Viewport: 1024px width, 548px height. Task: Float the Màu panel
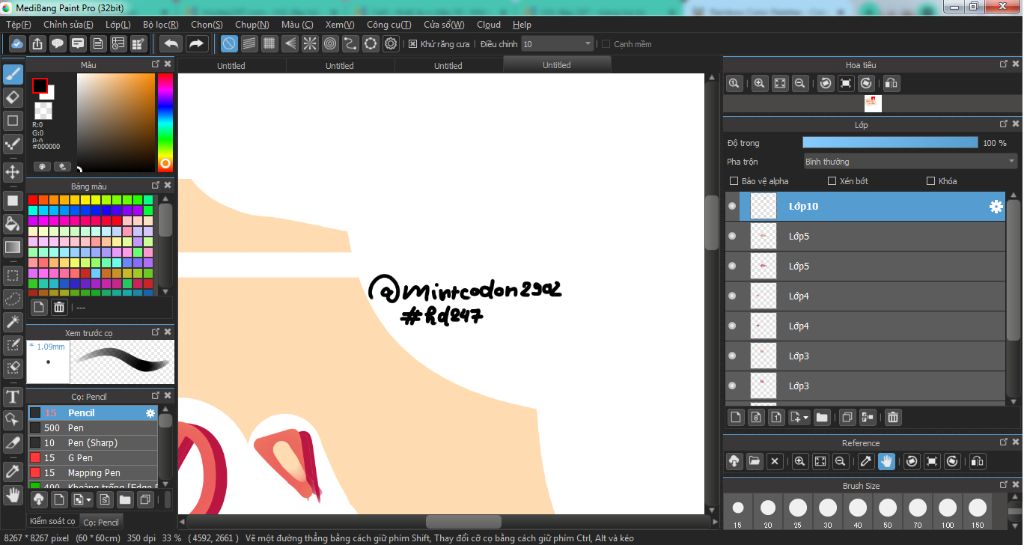(155, 64)
